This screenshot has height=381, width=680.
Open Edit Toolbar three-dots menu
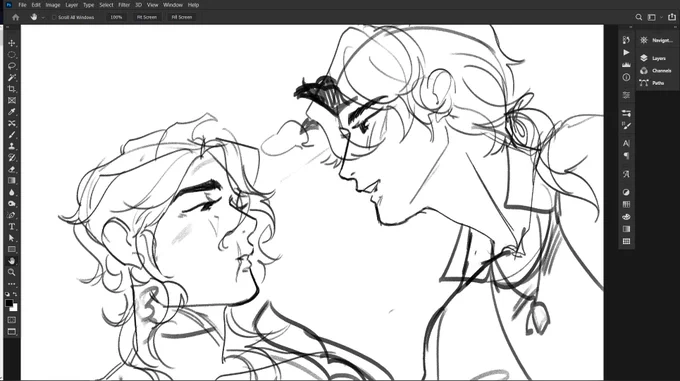(12, 284)
